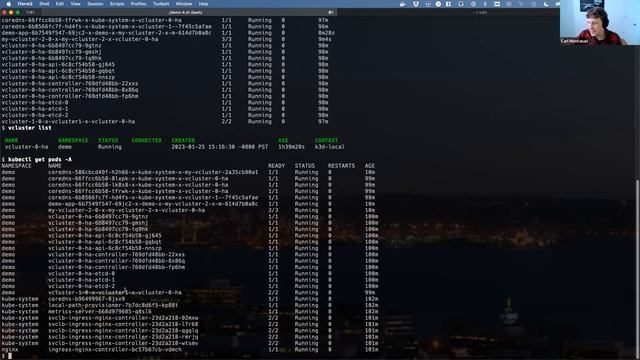The height and width of the screenshot is (360, 640).
Task: Click the 'svclb-ingress-nginx-controller-23d2a218-l7r68' pod name
Action: coord(123,324)
